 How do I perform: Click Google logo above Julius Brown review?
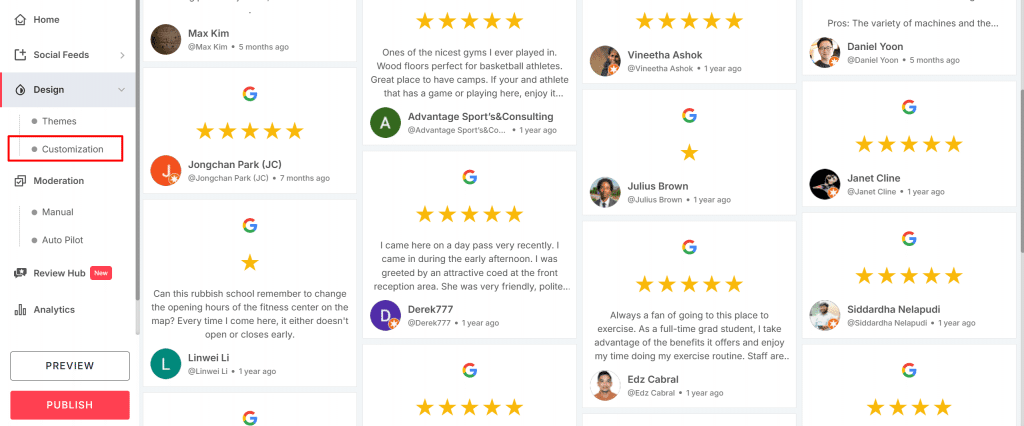click(689, 115)
